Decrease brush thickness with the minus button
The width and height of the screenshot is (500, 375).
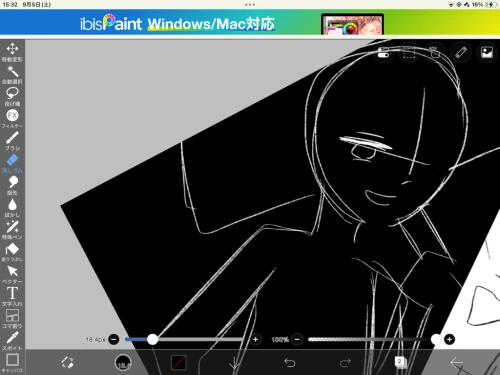point(114,339)
